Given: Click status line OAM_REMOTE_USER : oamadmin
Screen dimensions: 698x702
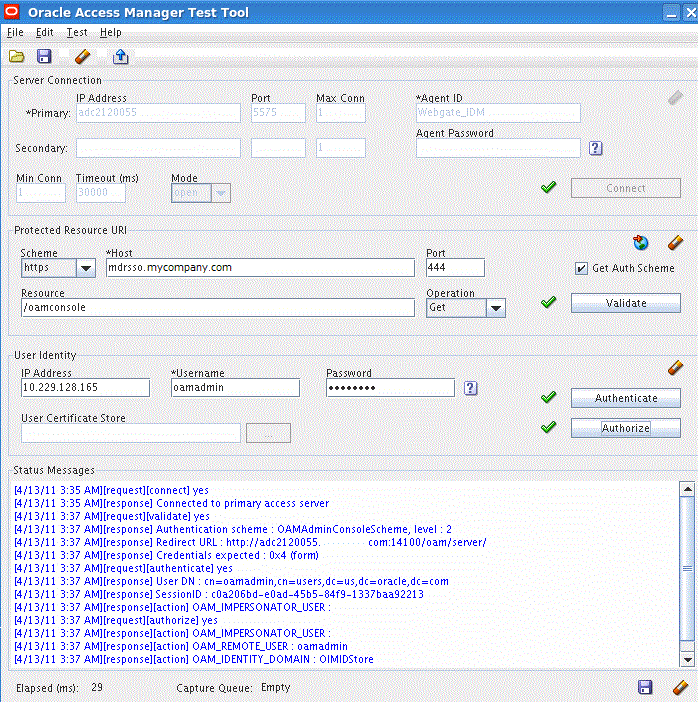Looking at the screenshot, I should pos(180,646).
